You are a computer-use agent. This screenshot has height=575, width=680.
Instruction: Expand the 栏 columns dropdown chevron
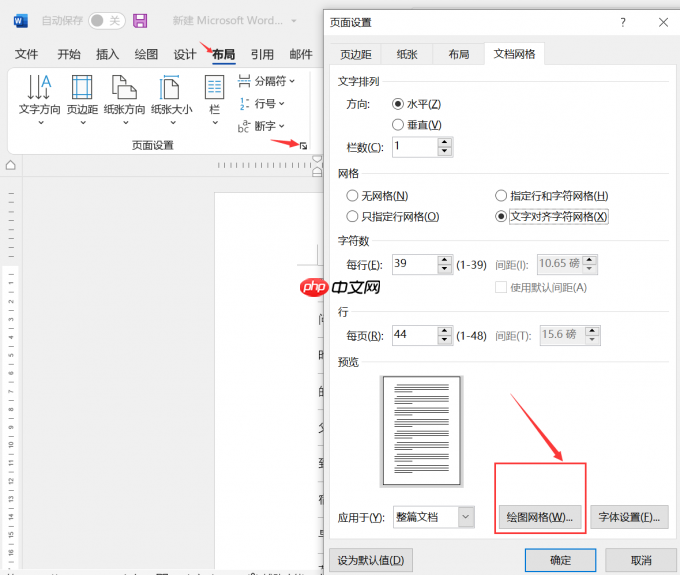(x=215, y=123)
